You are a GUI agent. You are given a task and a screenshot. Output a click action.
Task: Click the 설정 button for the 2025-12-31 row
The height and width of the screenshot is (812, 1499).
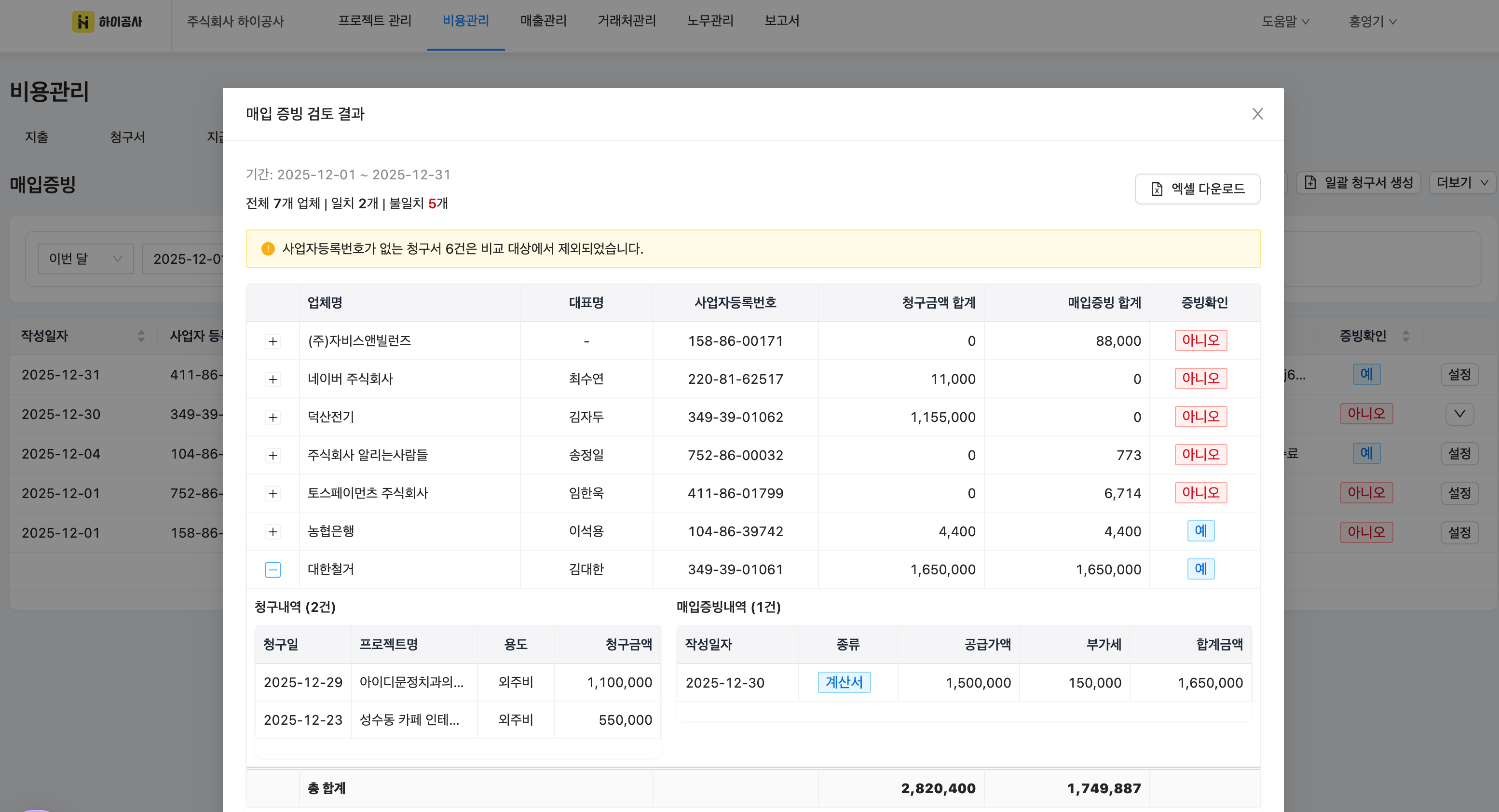(x=1459, y=375)
